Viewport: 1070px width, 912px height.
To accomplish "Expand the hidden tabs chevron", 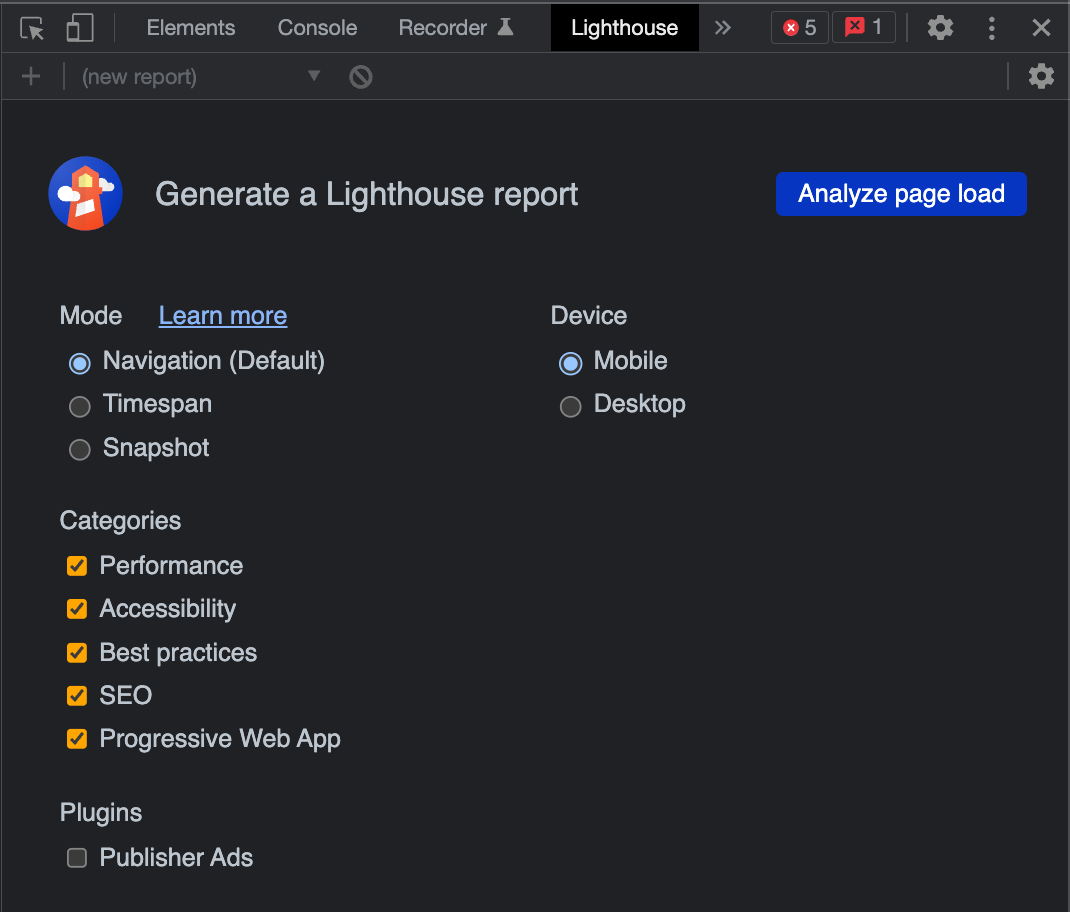I will coord(722,27).
